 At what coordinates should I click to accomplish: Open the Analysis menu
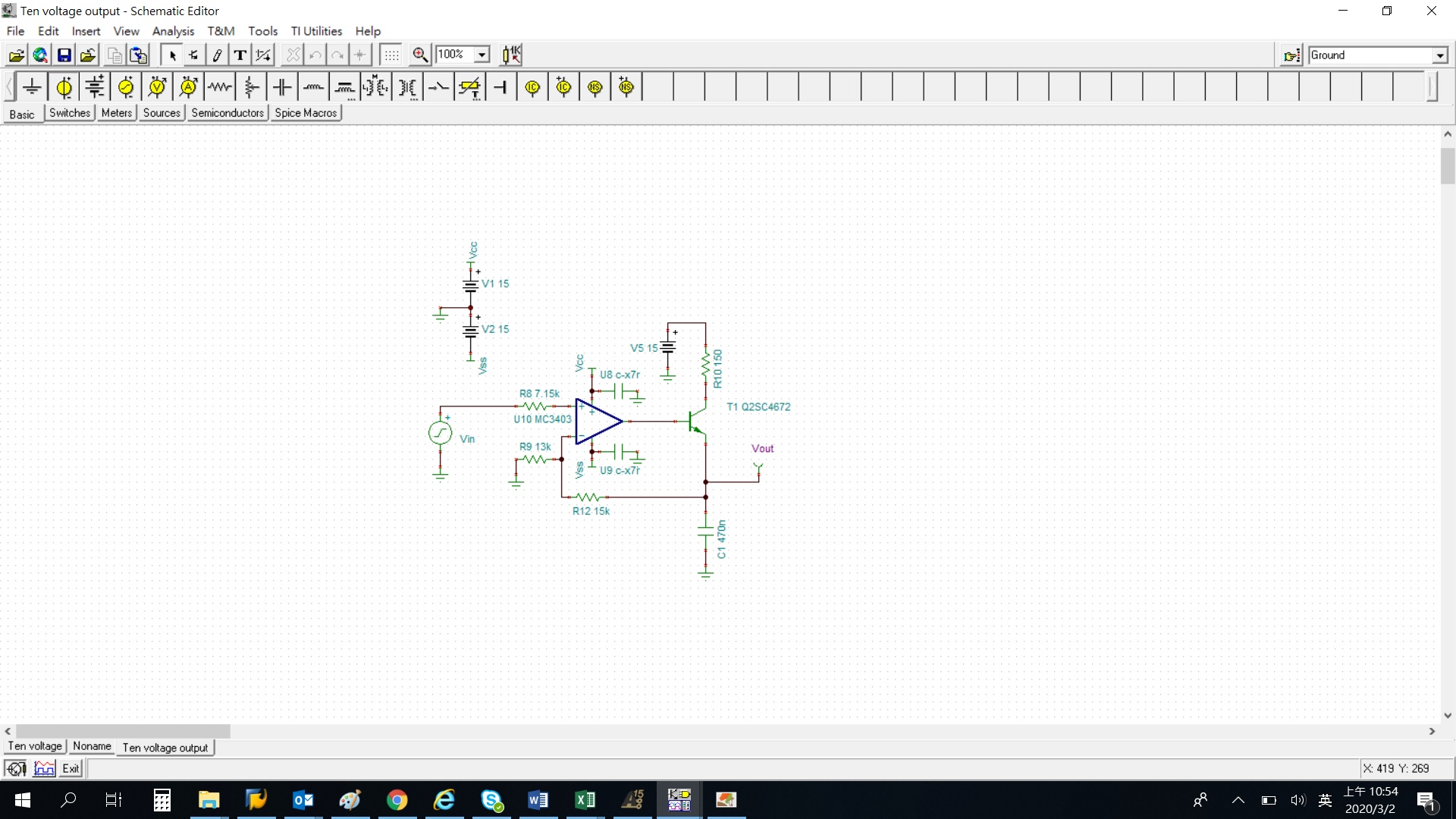tap(173, 31)
